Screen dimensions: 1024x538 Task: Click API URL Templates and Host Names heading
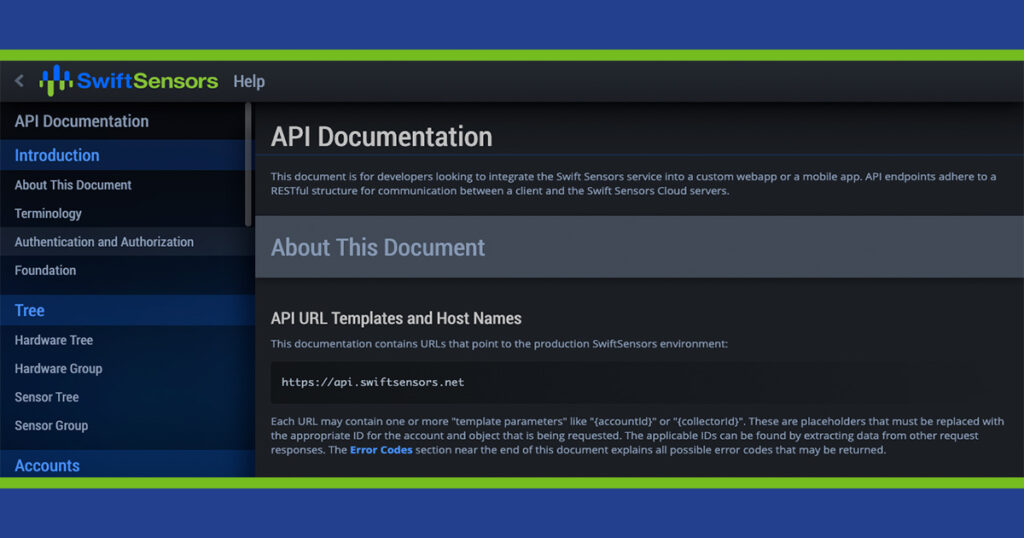[396, 319]
